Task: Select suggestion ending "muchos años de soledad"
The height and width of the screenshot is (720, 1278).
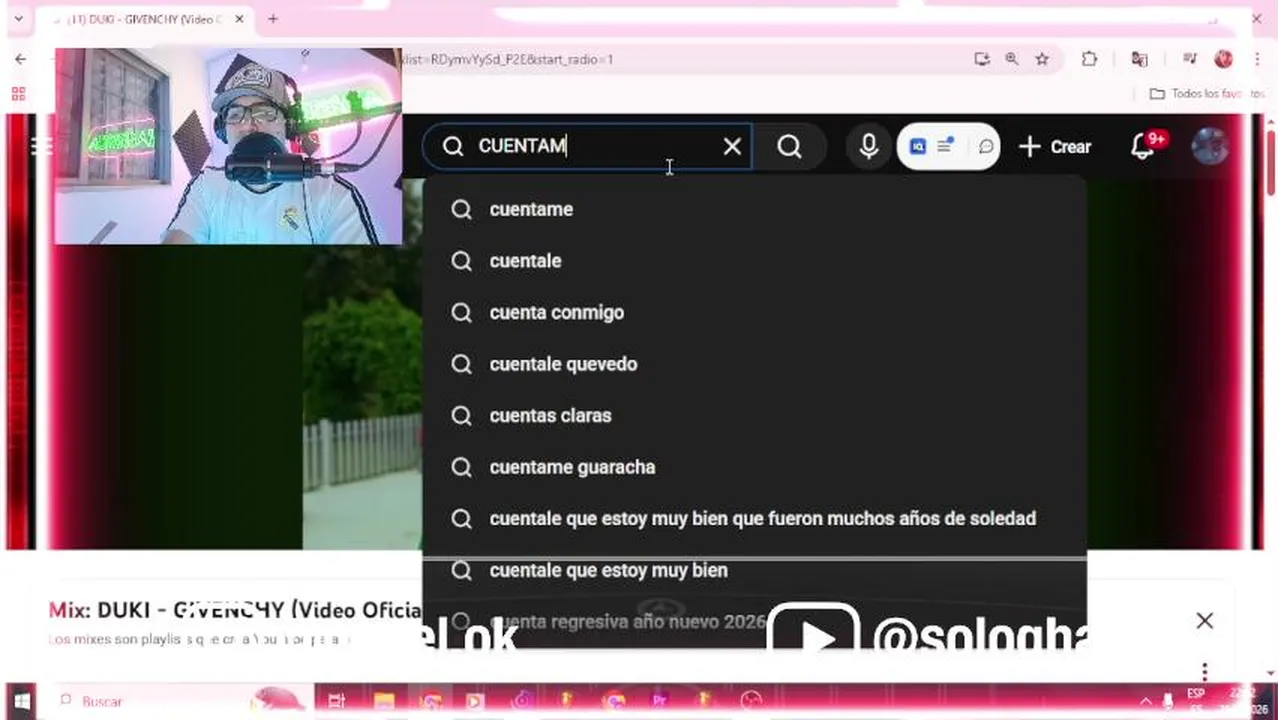Action: (x=754, y=519)
